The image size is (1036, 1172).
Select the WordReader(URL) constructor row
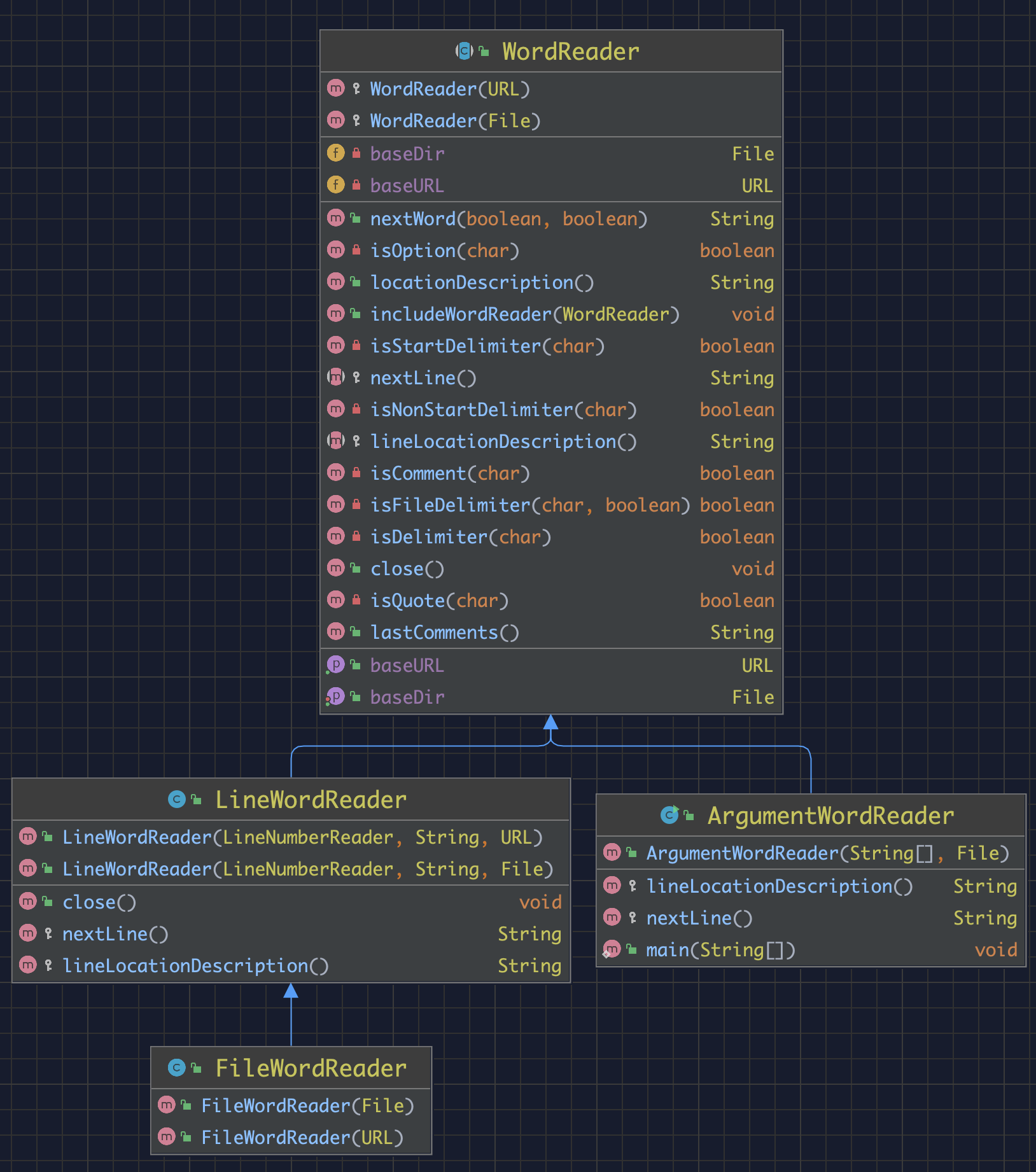click(x=551, y=89)
